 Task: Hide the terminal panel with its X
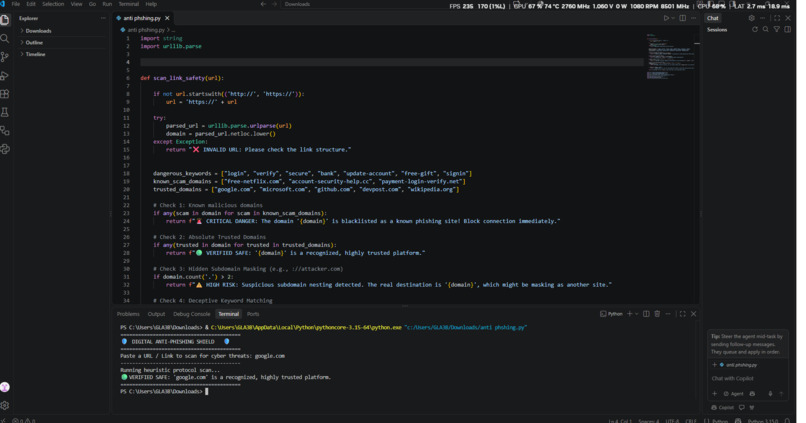(693, 314)
